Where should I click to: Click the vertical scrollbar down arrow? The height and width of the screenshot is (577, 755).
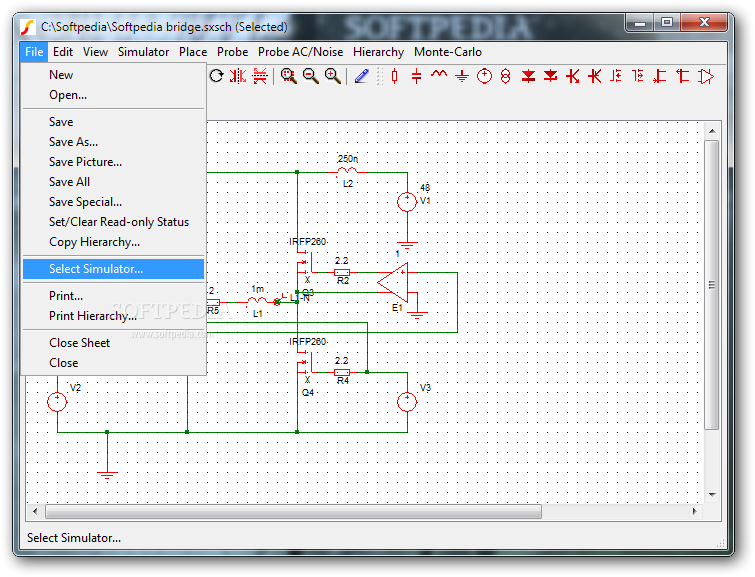(712, 495)
